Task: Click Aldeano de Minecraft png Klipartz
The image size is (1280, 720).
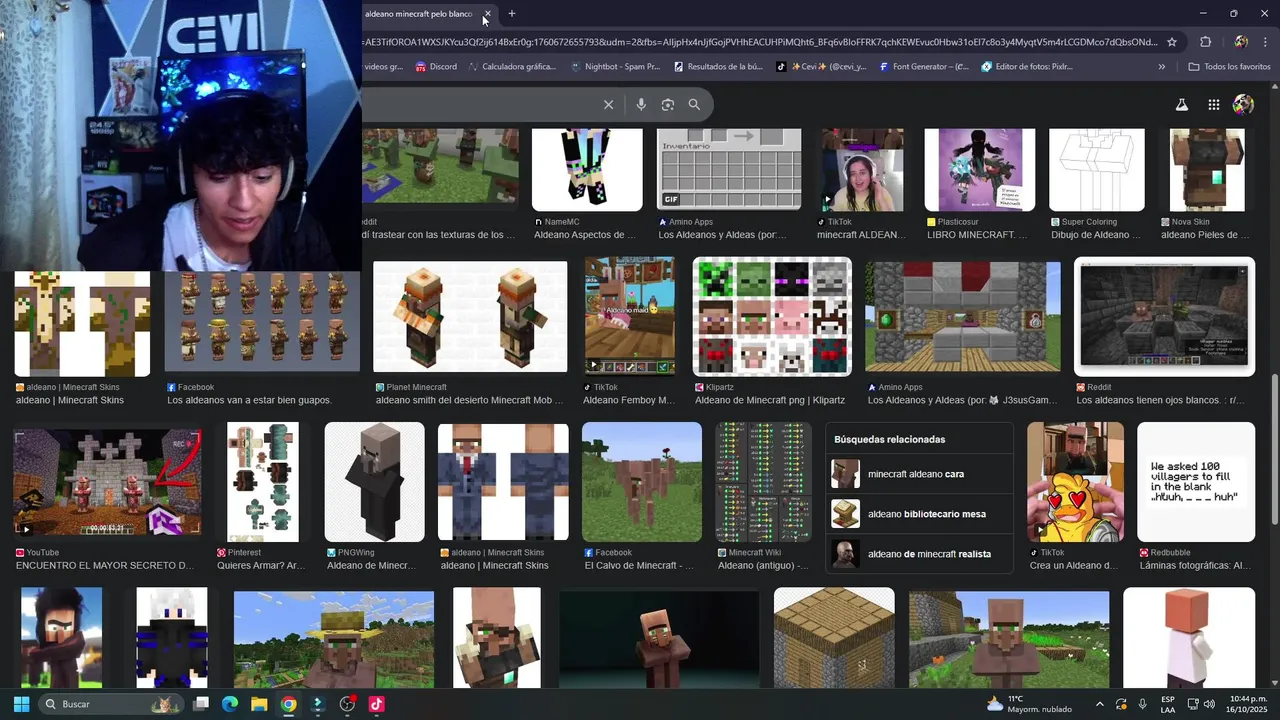Action: point(770,400)
